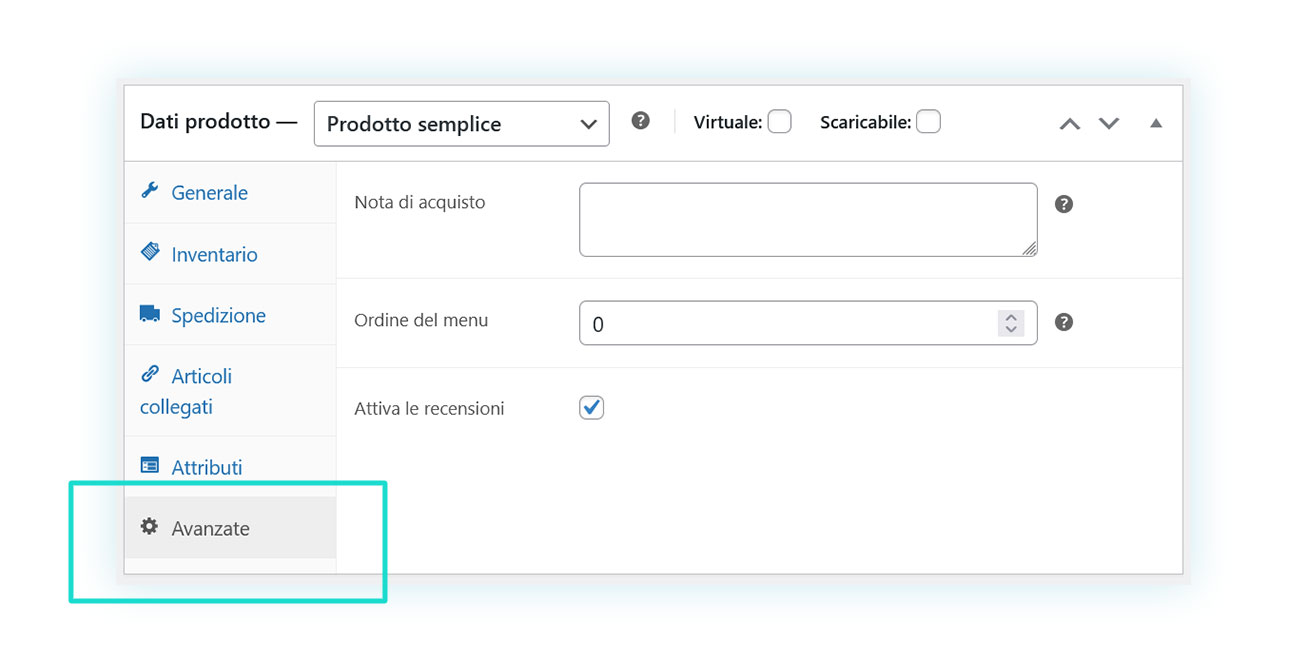
Task: Click the Virtuale label text
Action: (x=728, y=122)
